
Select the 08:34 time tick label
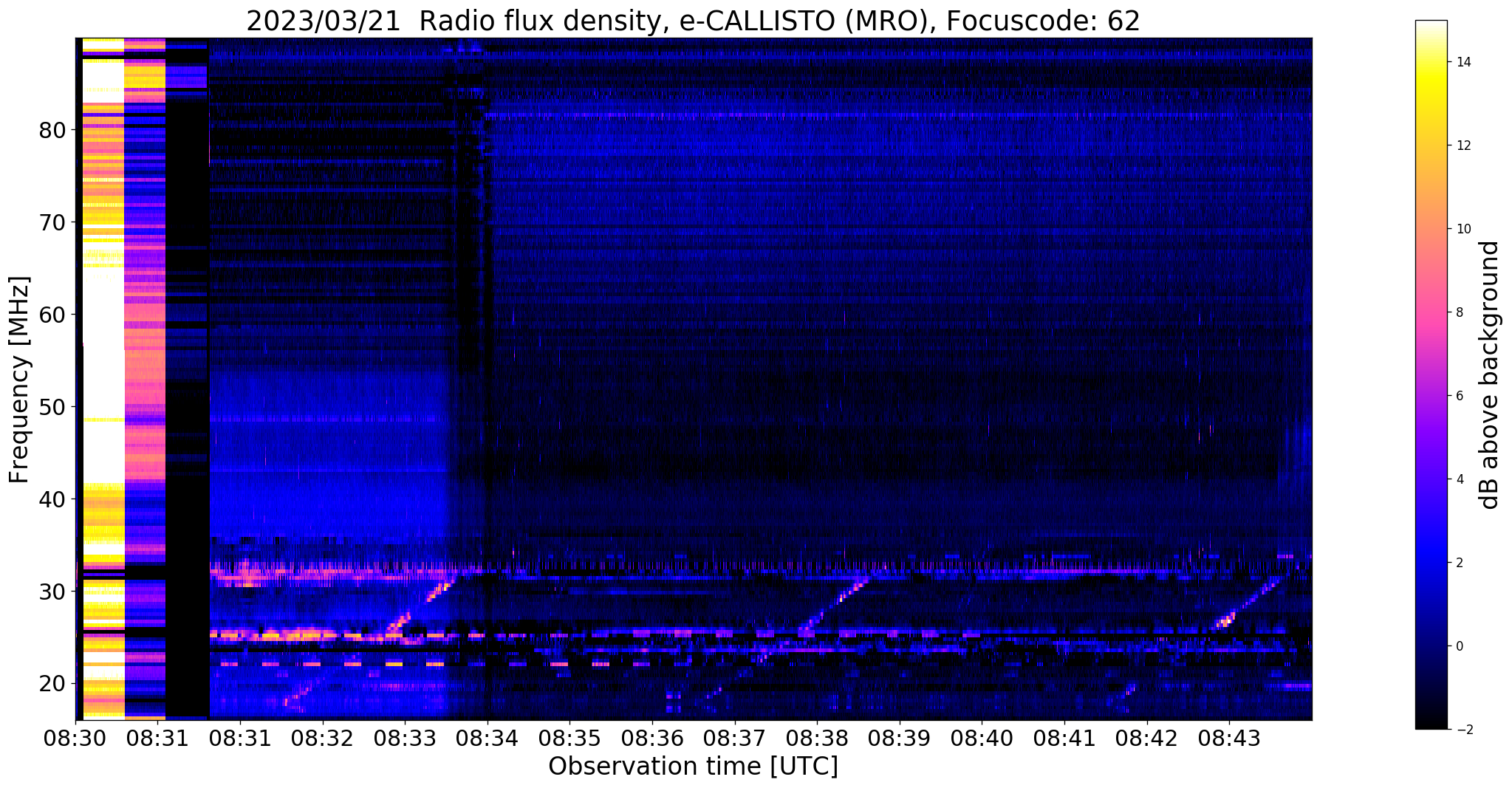point(487,738)
